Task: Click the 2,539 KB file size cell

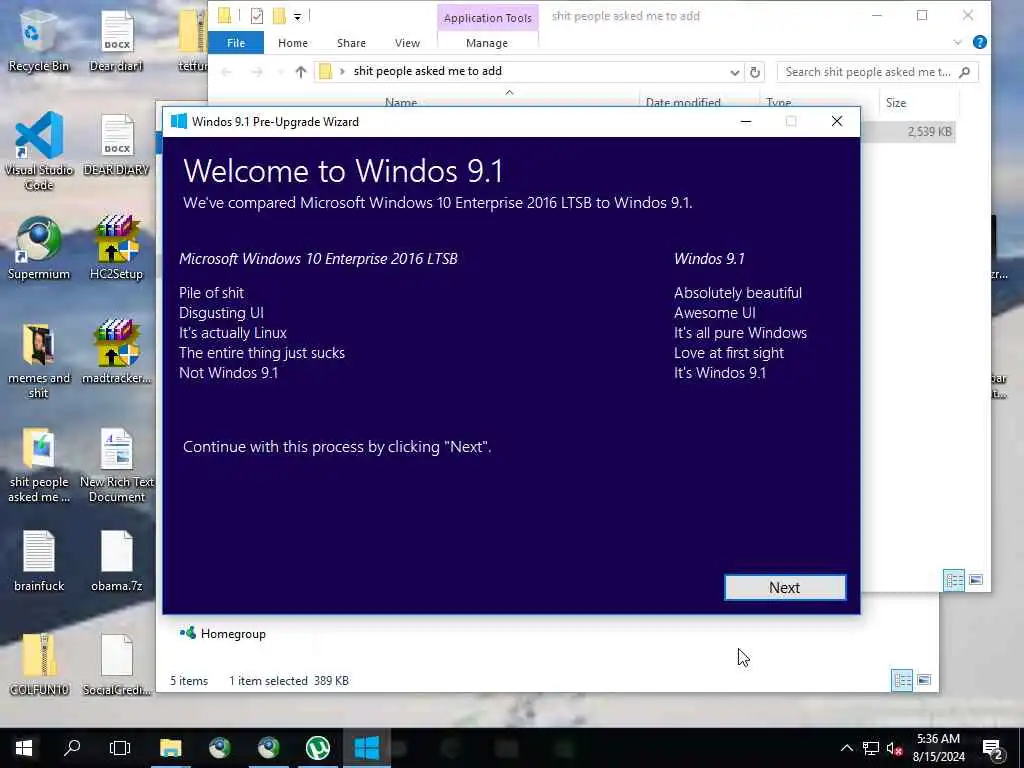Action: pyautogui.click(x=929, y=132)
